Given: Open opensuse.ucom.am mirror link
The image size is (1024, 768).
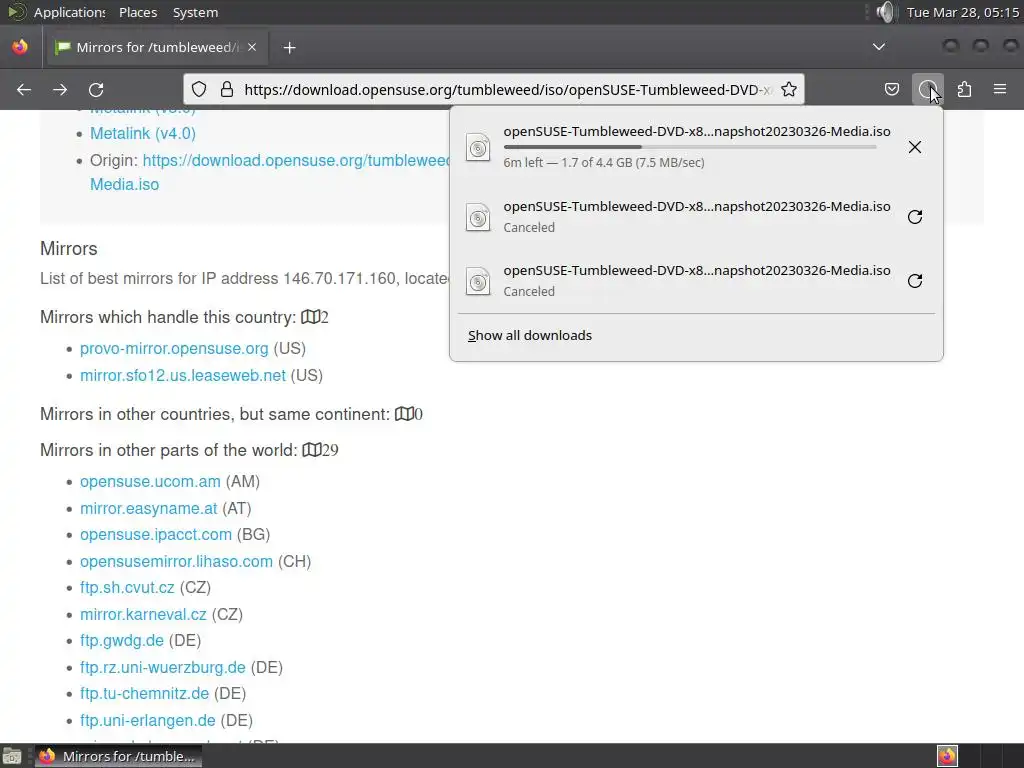Looking at the screenshot, I should pyautogui.click(x=150, y=481).
